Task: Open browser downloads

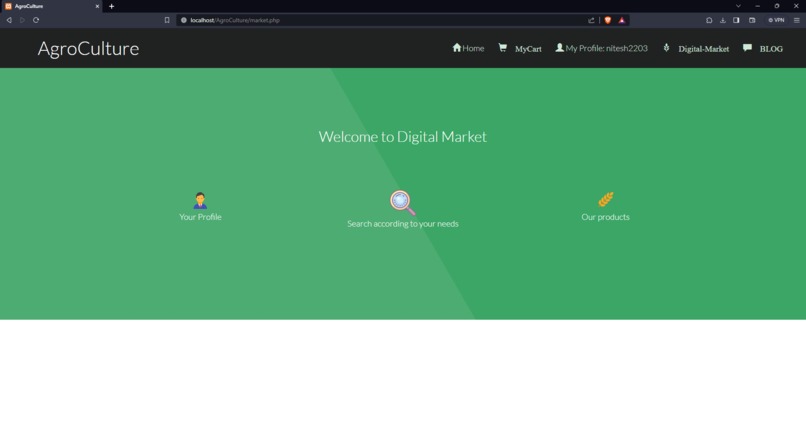Action: coord(723,20)
